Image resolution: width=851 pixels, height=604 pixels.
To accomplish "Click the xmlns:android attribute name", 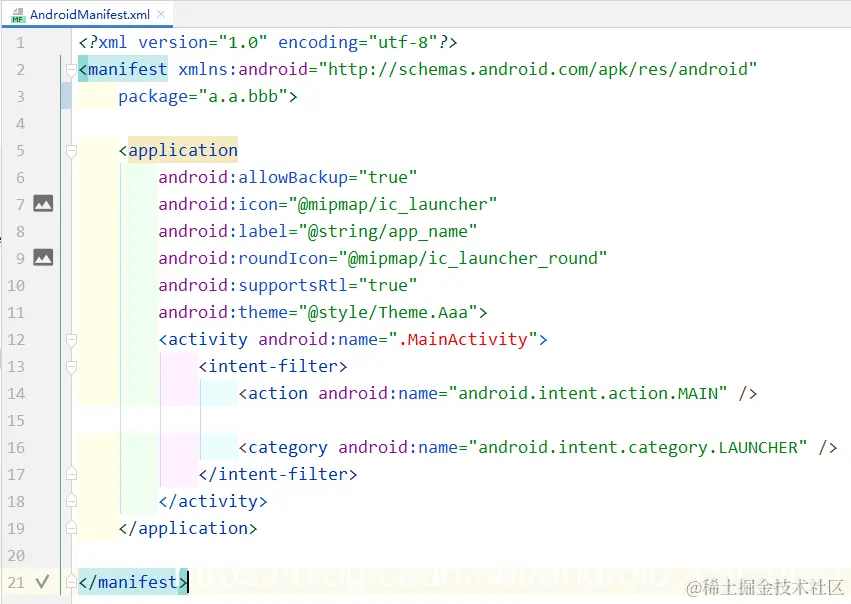I will point(243,69).
